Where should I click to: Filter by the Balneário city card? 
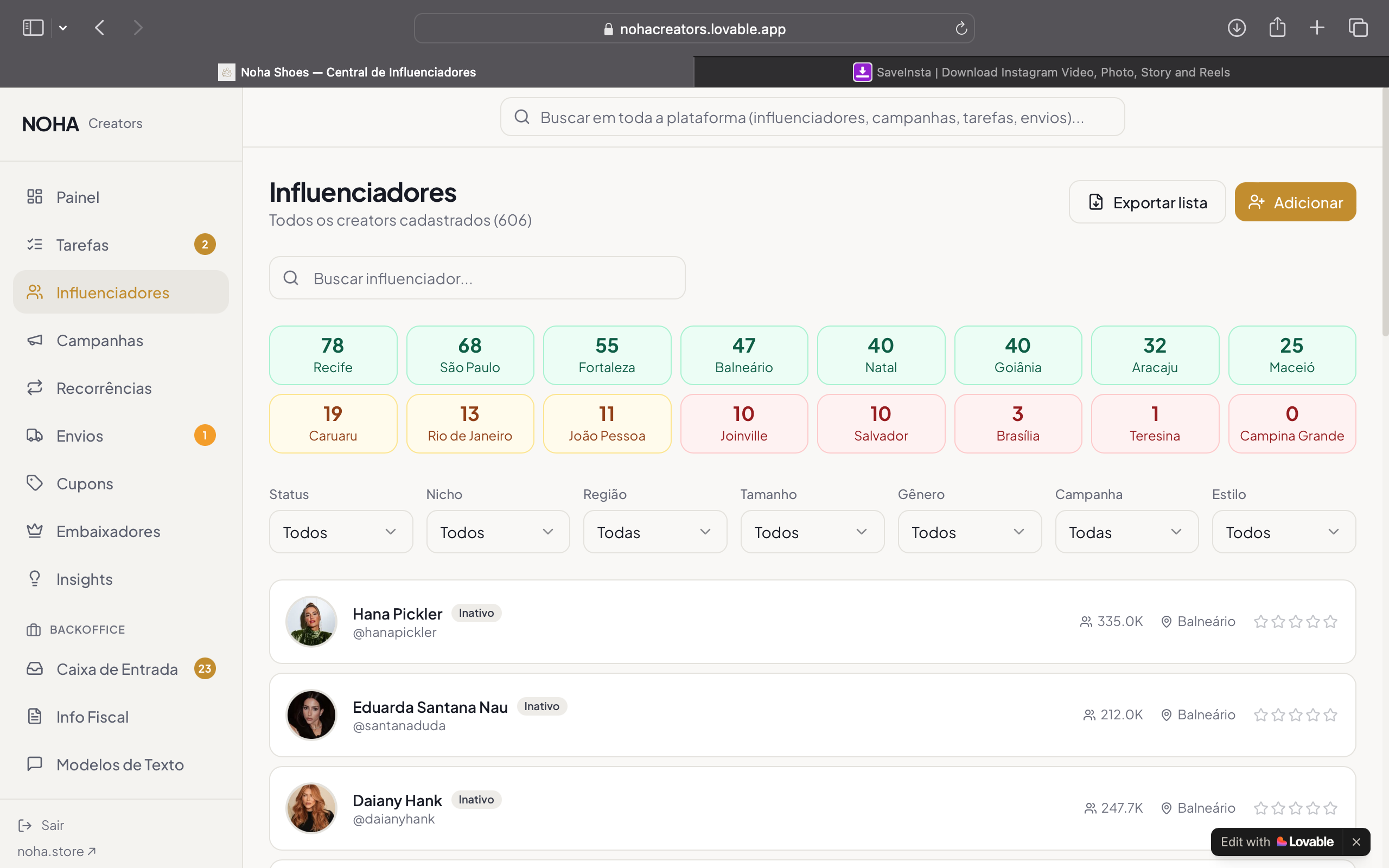[x=744, y=355]
